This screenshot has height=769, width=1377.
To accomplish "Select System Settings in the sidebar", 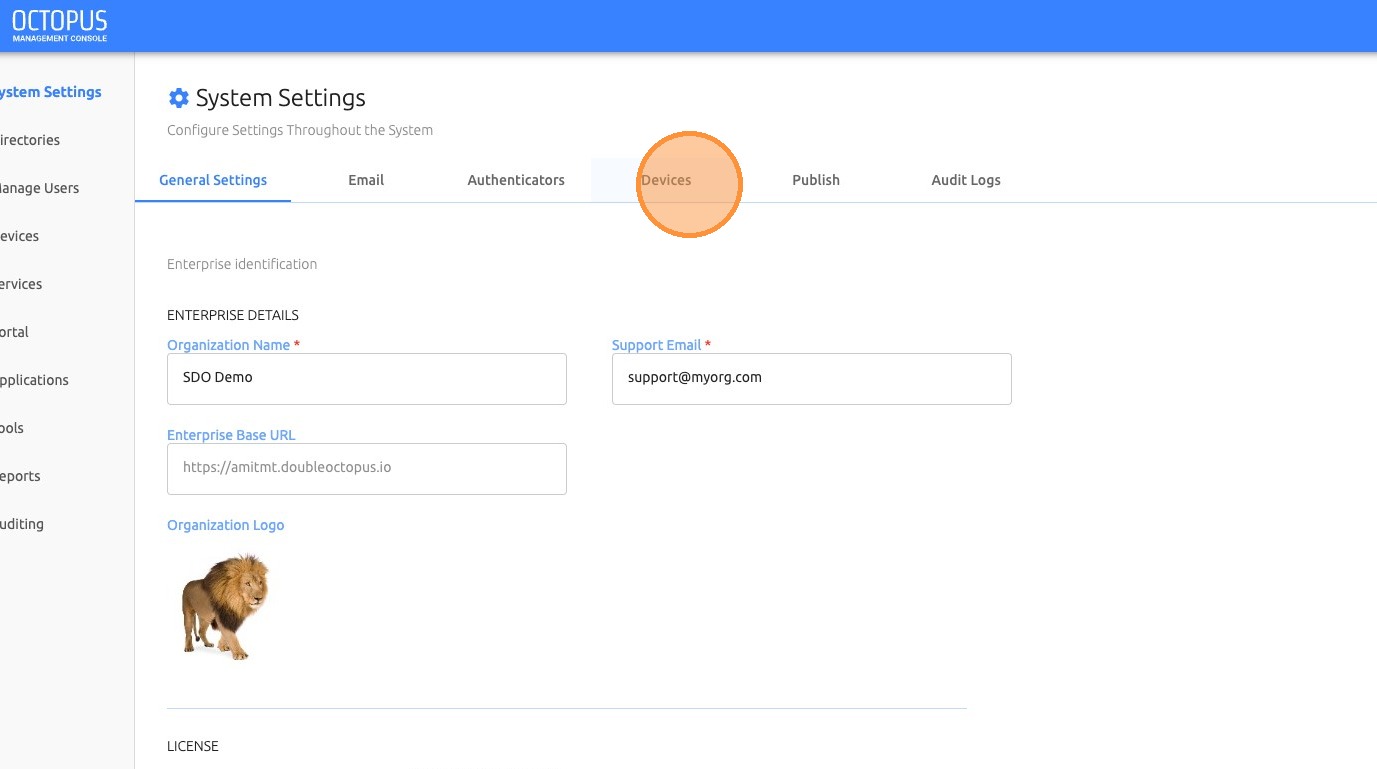I will 50,92.
